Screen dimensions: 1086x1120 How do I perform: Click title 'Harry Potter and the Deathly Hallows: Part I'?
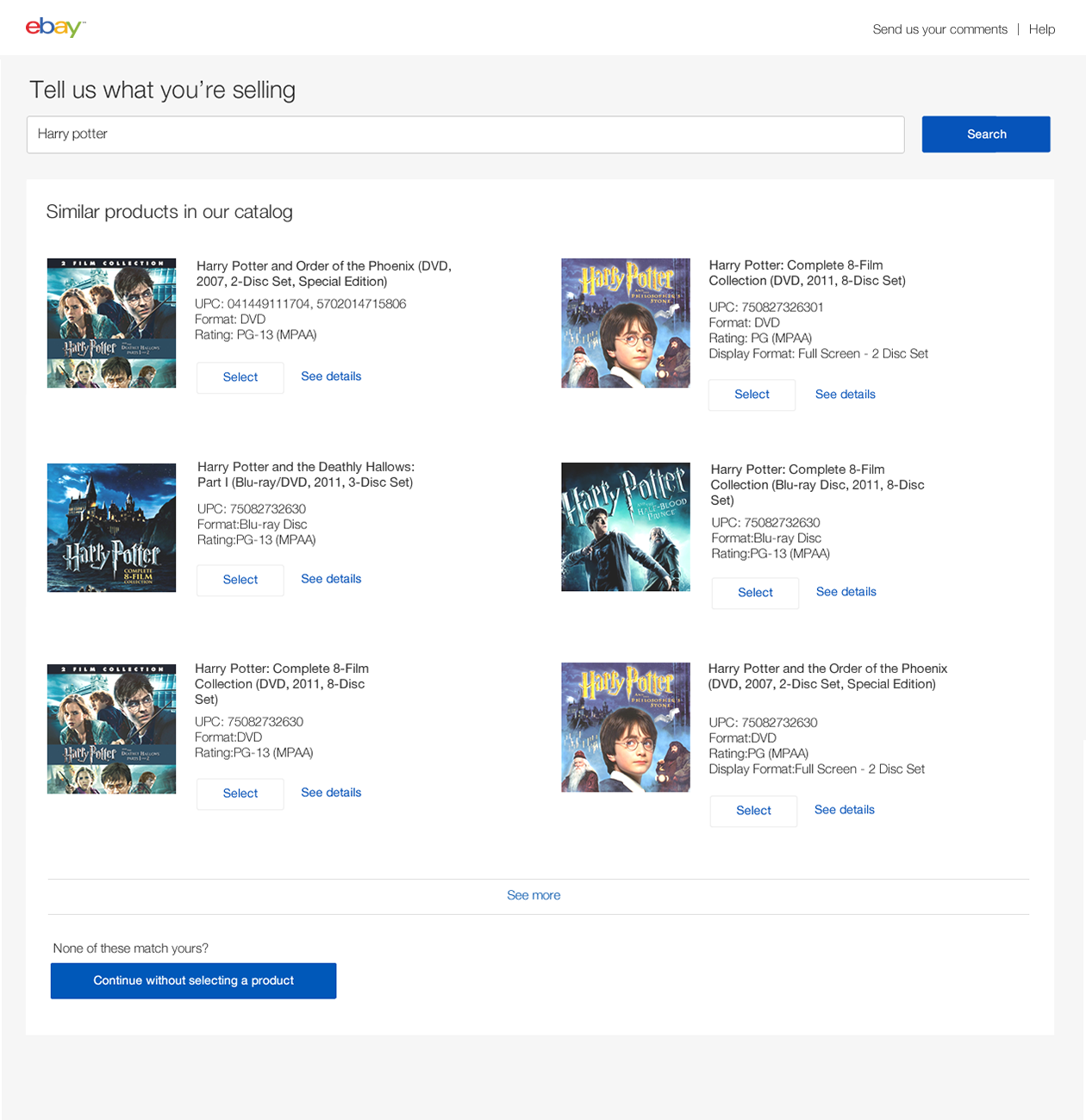[x=306, y=475]
